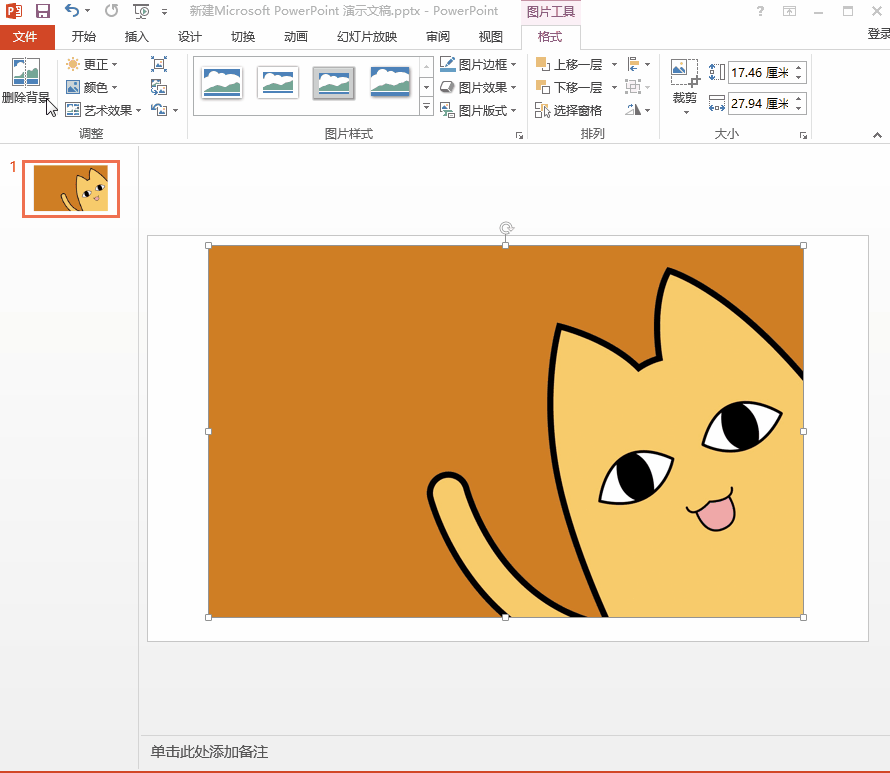The image size is (890, 773).
Task: Open the 图片效果 (Picture Effects) dropdown
Action: click(x=479, y=87)
